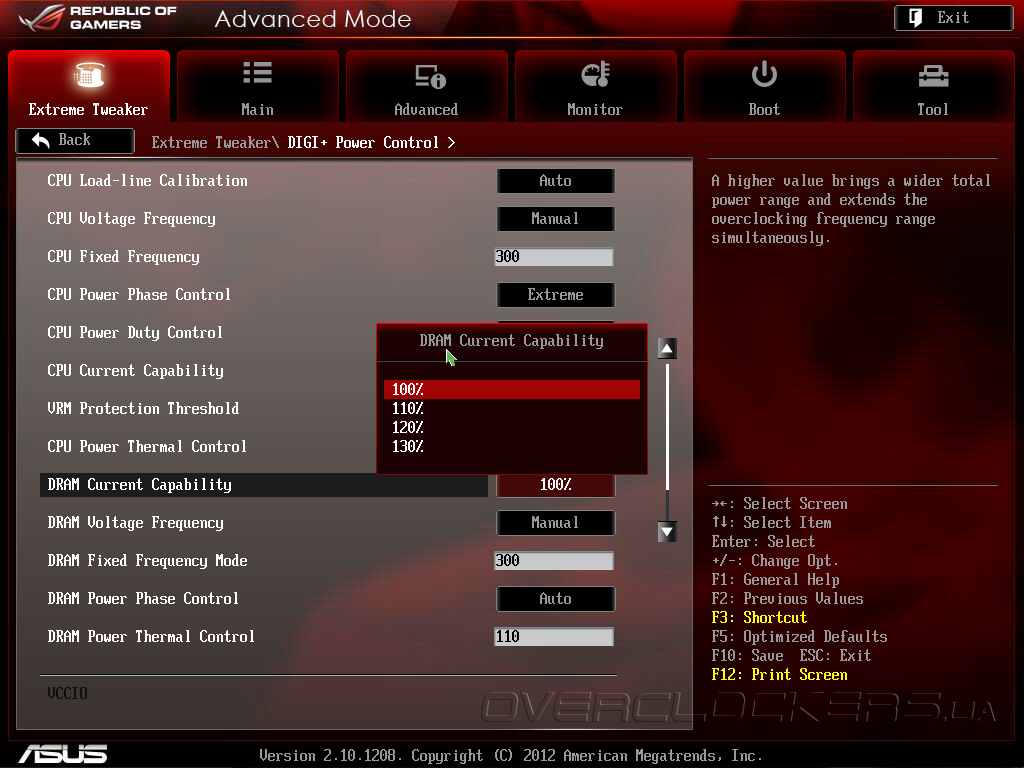Viewport: 1024px width, 768px height.
Task: Open the Monitor tab
Action: tap(595, 86)
